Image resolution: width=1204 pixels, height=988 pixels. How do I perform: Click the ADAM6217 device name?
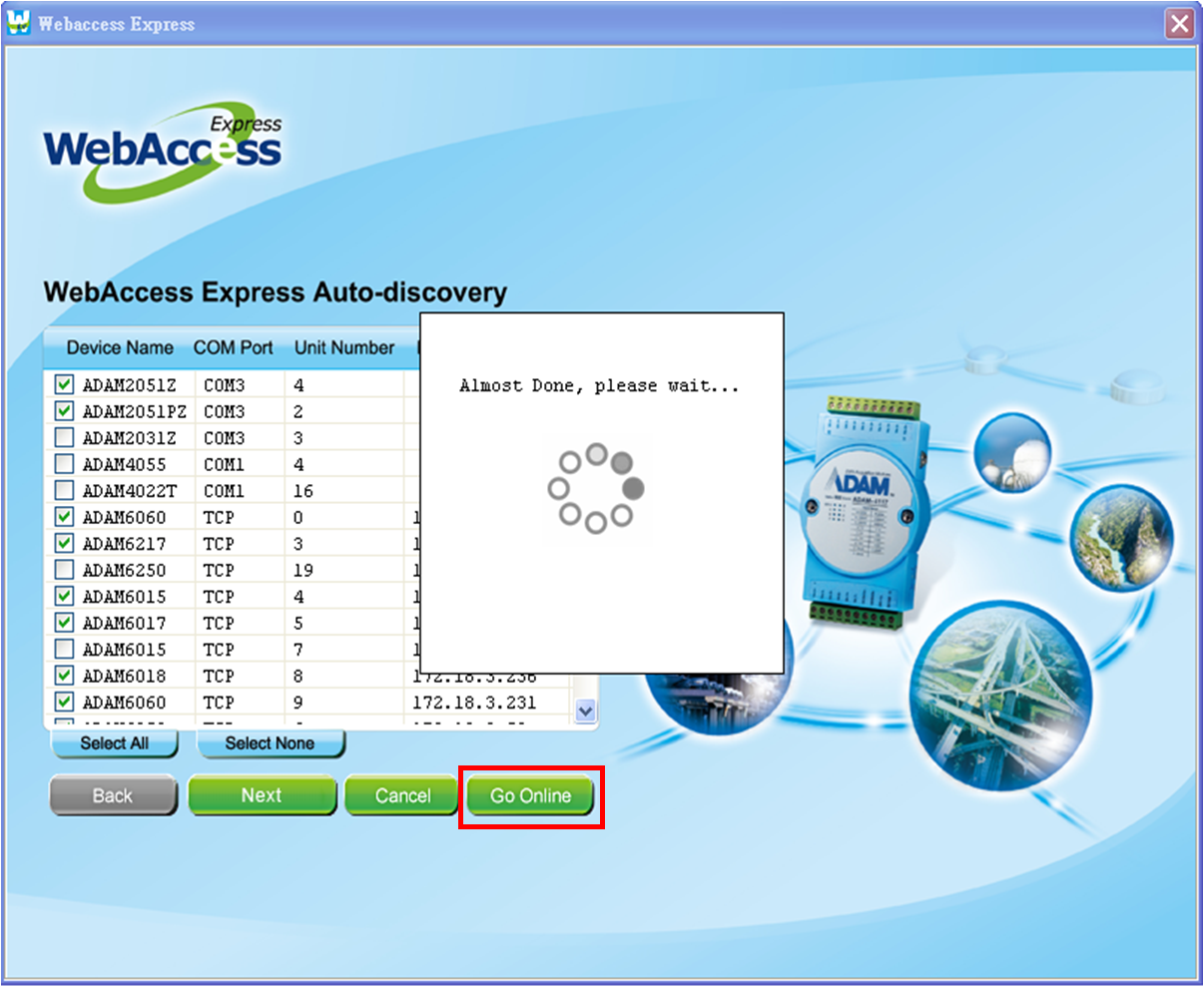[x=124, y=544]
